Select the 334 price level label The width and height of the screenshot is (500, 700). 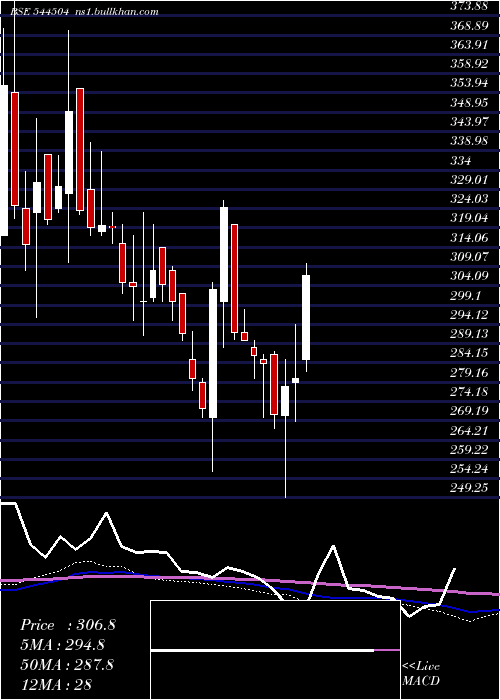point(461,160)
